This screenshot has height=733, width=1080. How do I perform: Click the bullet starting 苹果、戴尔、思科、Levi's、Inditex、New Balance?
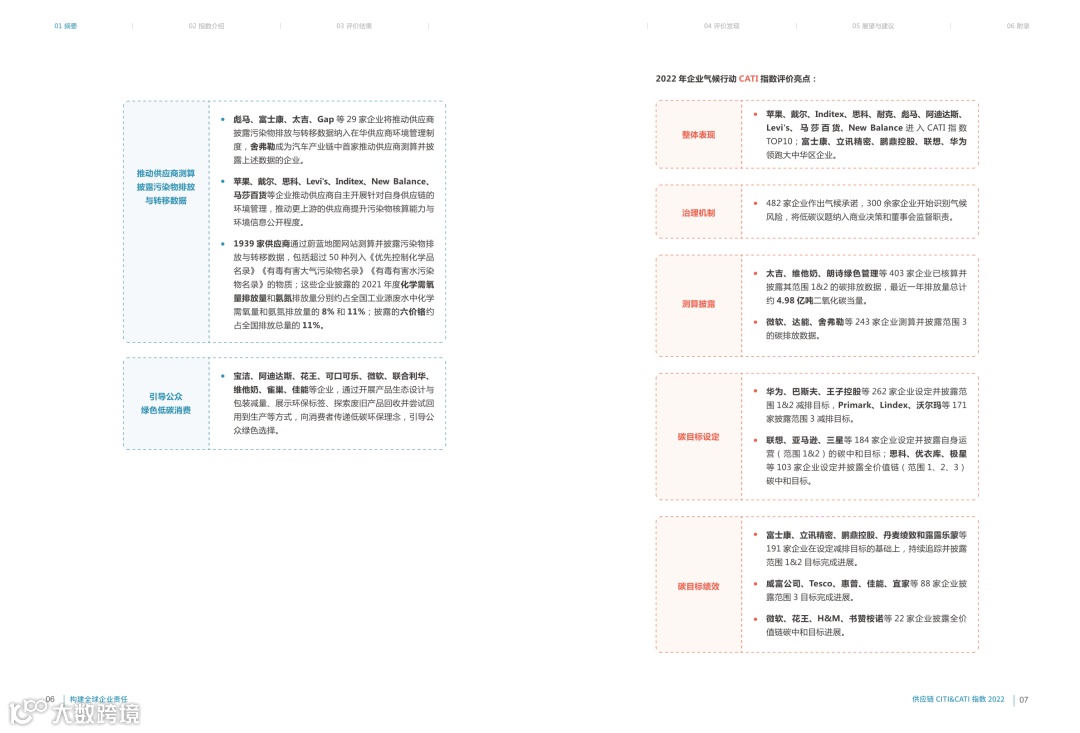point(333,202)
